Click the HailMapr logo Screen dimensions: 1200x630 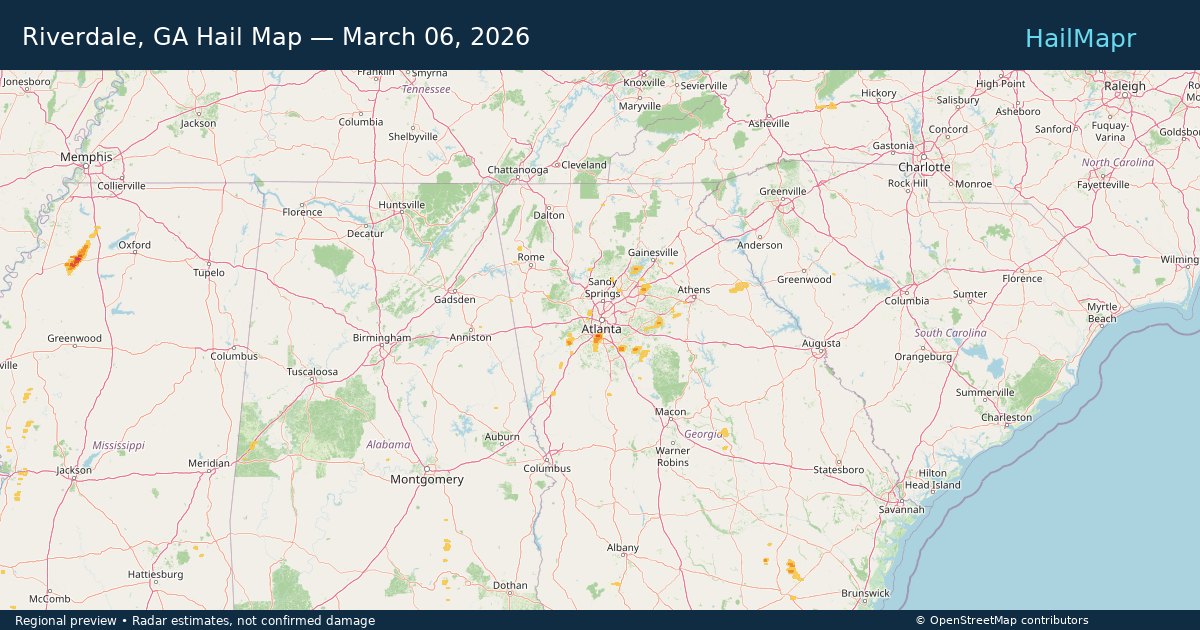1080,38
